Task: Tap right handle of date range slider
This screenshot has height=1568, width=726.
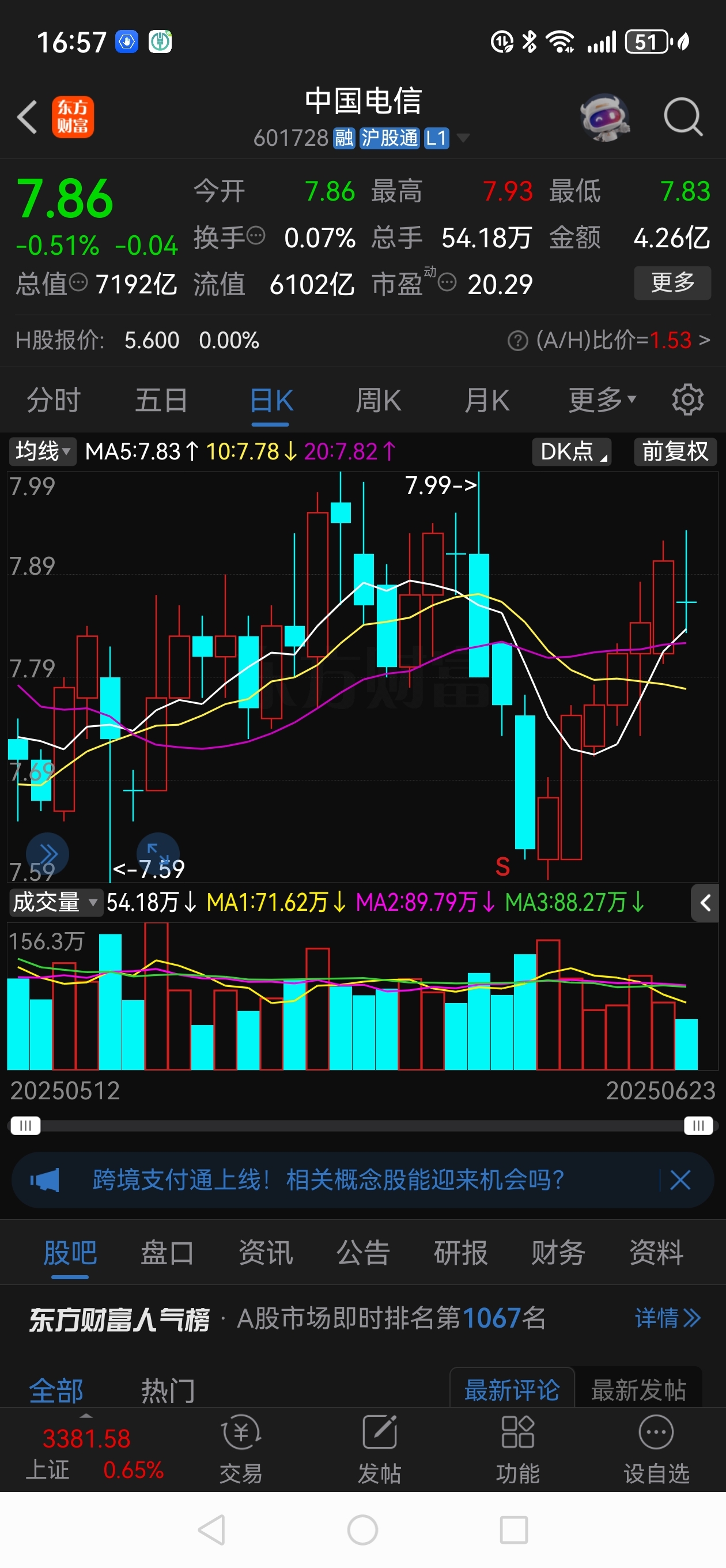Action: (698, 1125)
